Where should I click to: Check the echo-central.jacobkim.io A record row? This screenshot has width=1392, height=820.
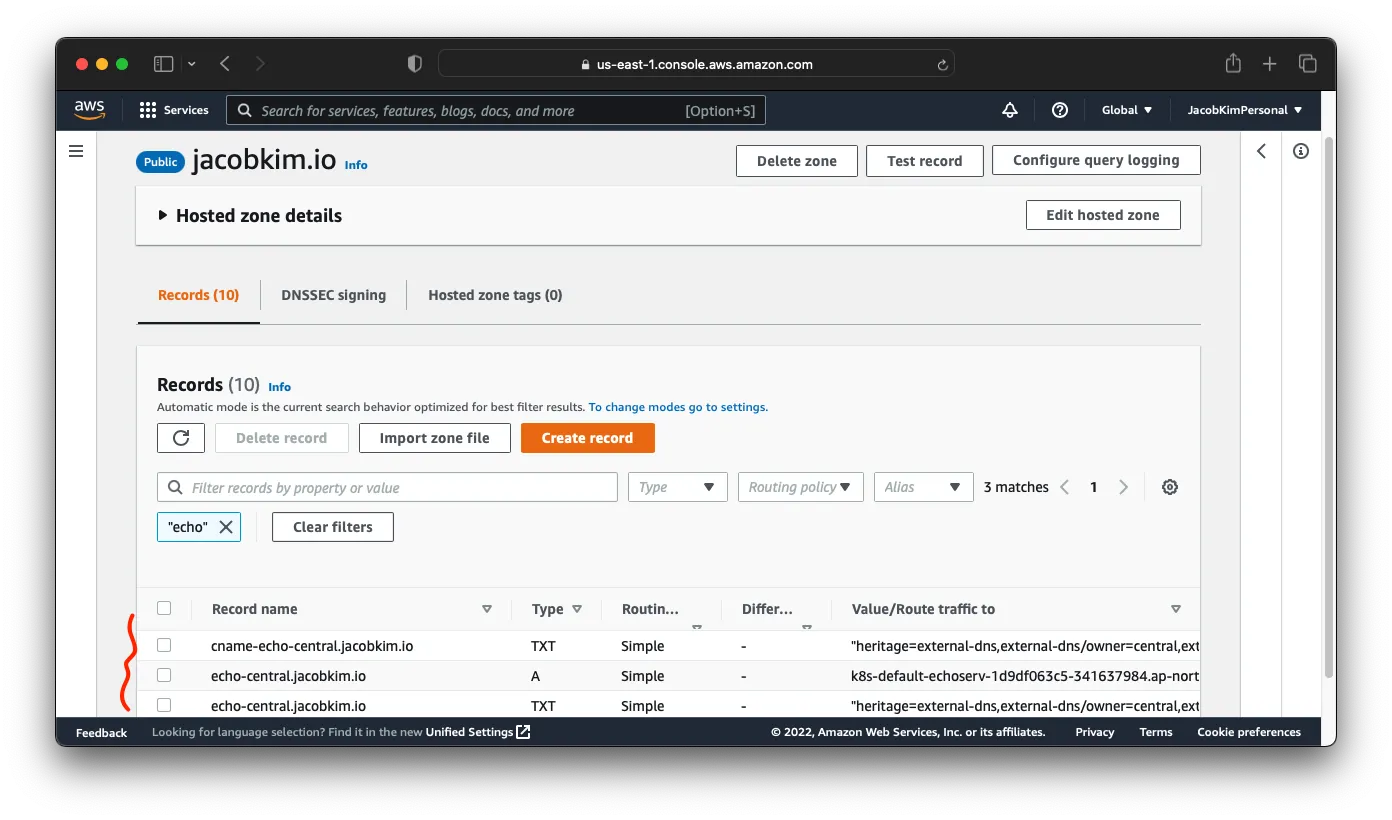tap(165, 676)
